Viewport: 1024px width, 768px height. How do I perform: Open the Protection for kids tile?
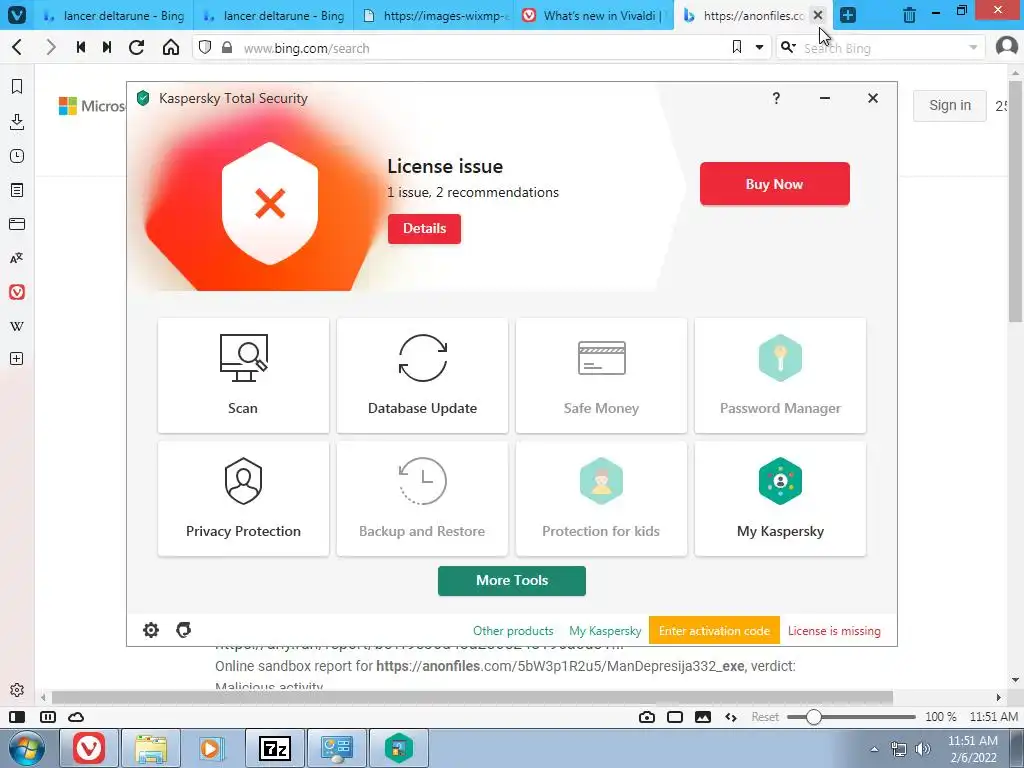(x=601, y=499)
